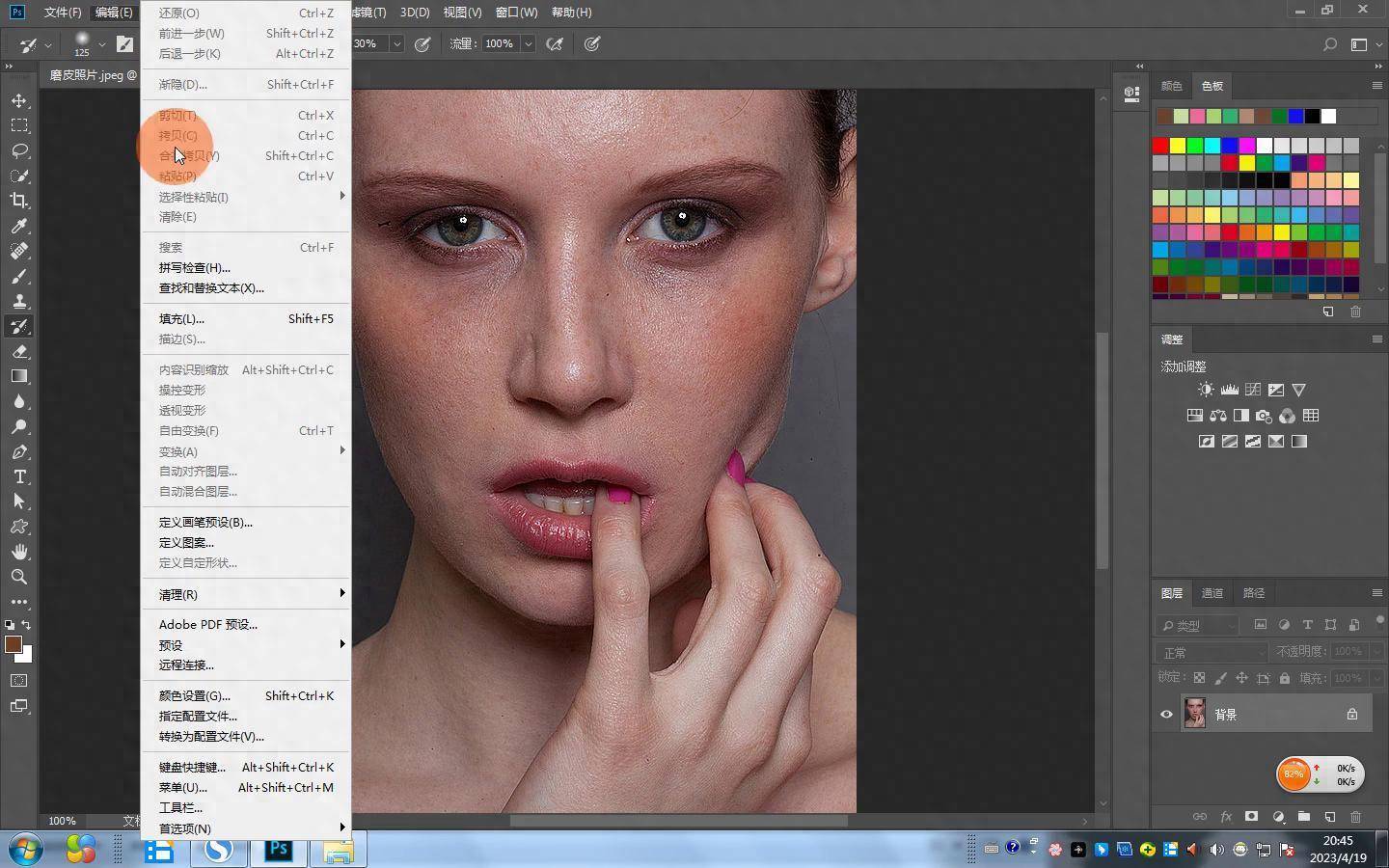The image size is (1389, 868).
Task: Click the Brightness/Contrast adjustment icon
Action: tap(1206, 390)
